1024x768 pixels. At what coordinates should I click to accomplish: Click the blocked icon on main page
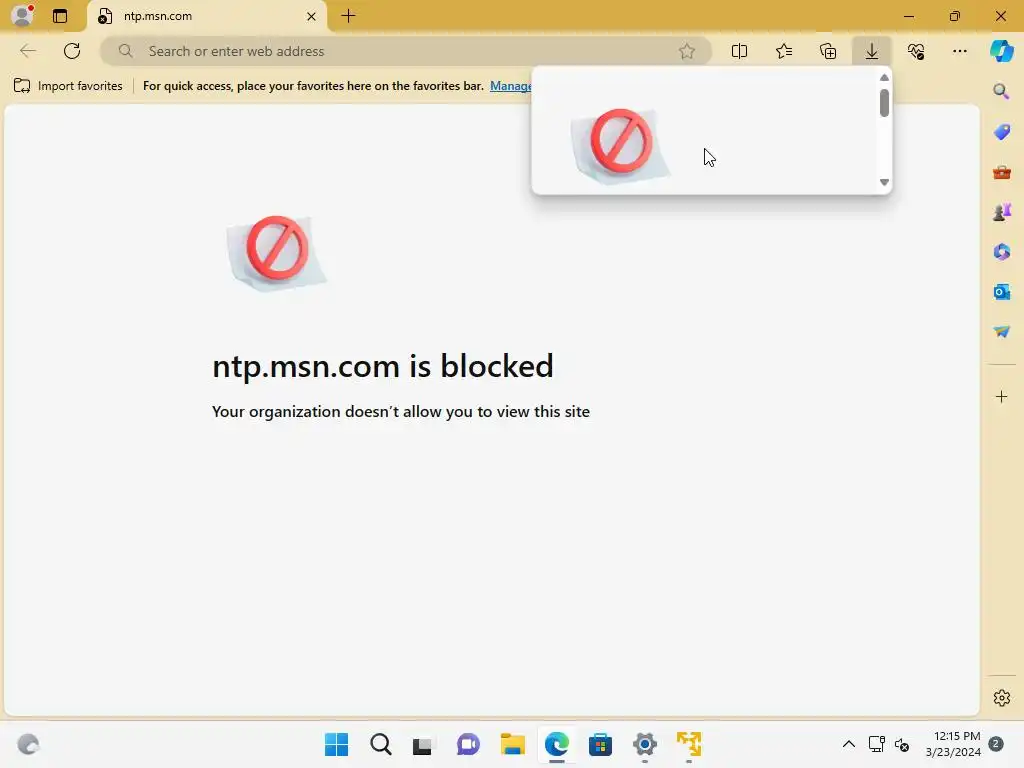point(276,253)
